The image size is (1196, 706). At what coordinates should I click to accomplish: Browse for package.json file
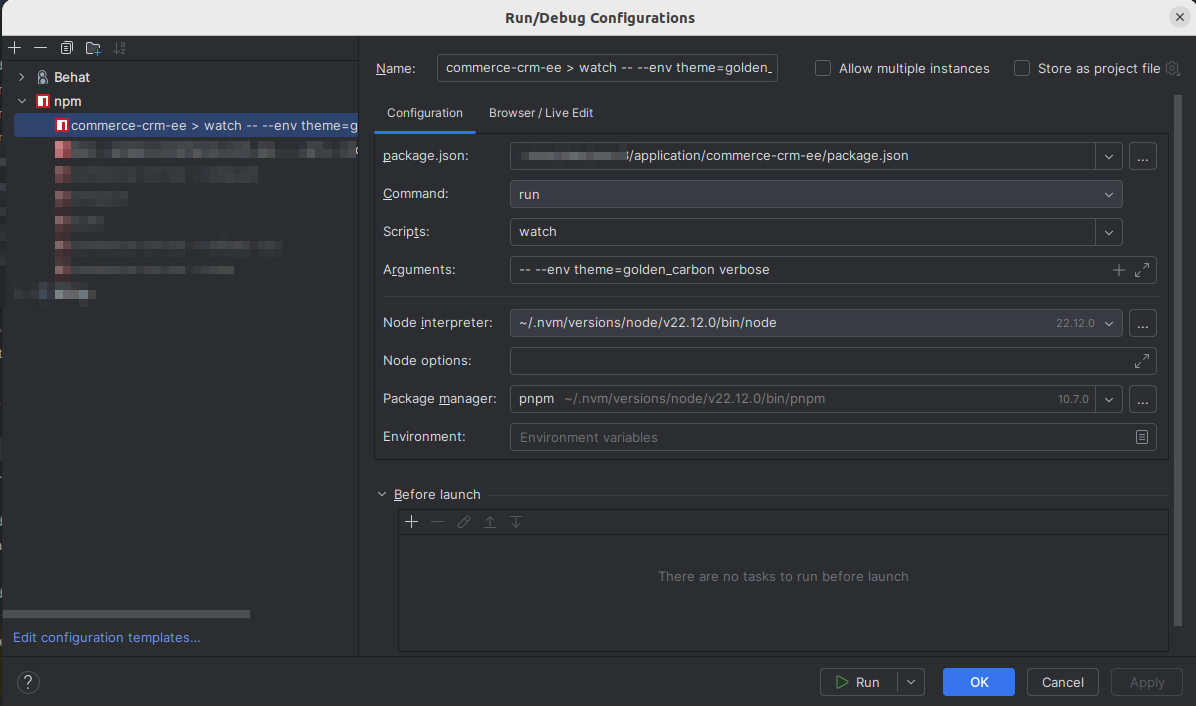pos(1143,156)
